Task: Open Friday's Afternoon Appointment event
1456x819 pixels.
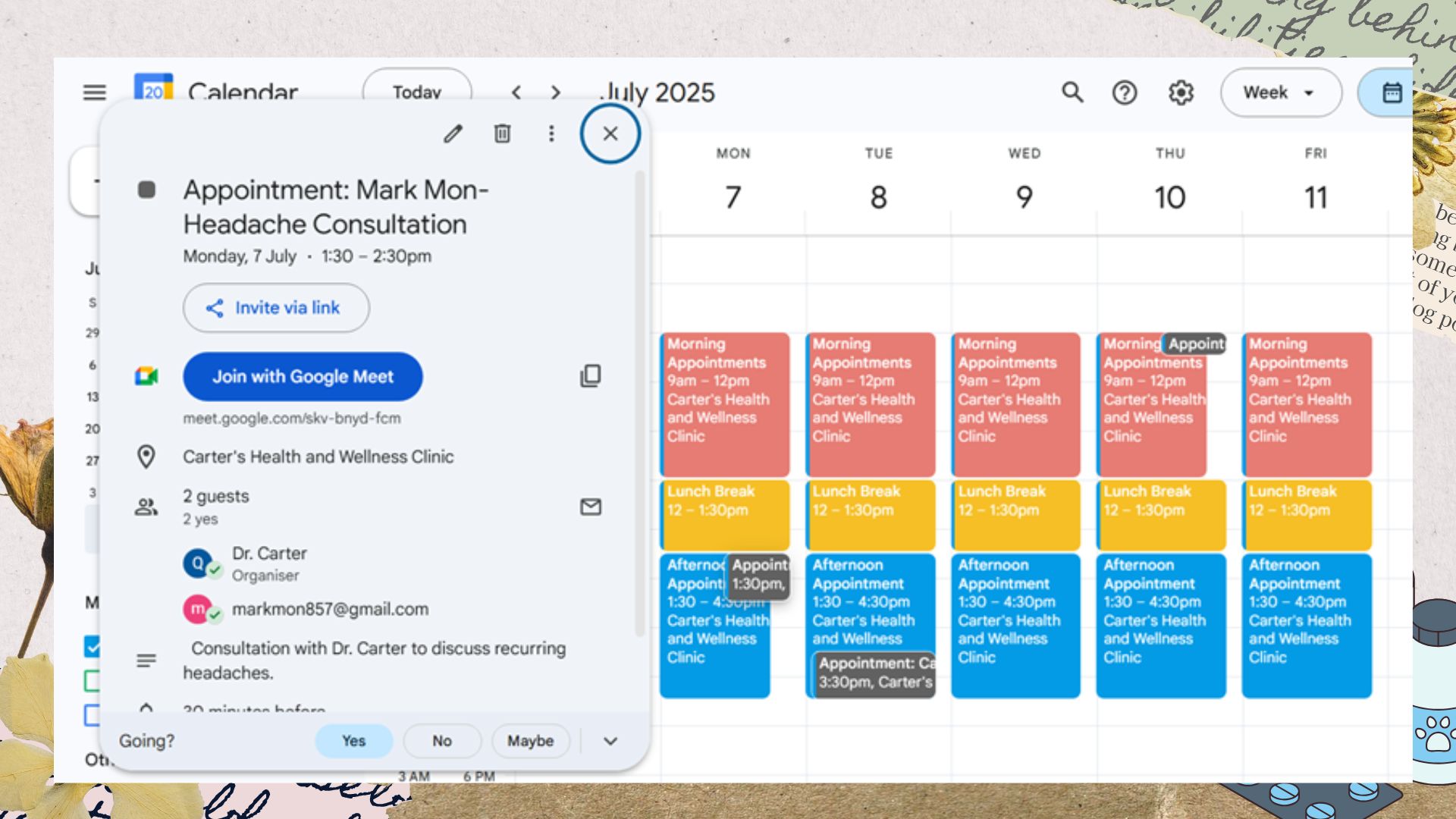Action: 1307,626
